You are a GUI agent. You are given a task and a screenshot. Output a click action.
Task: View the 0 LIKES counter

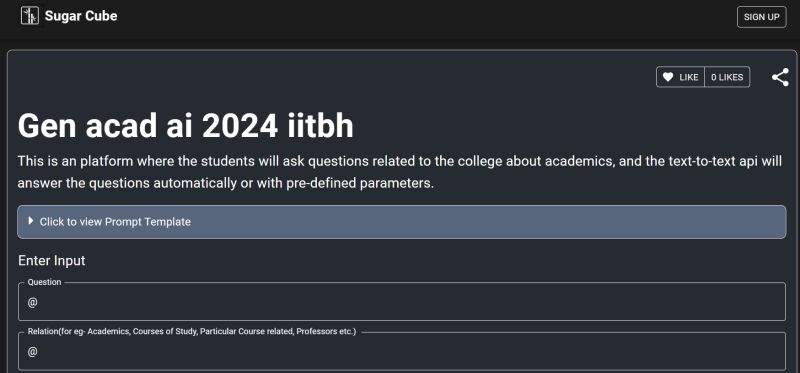point(727,77)
